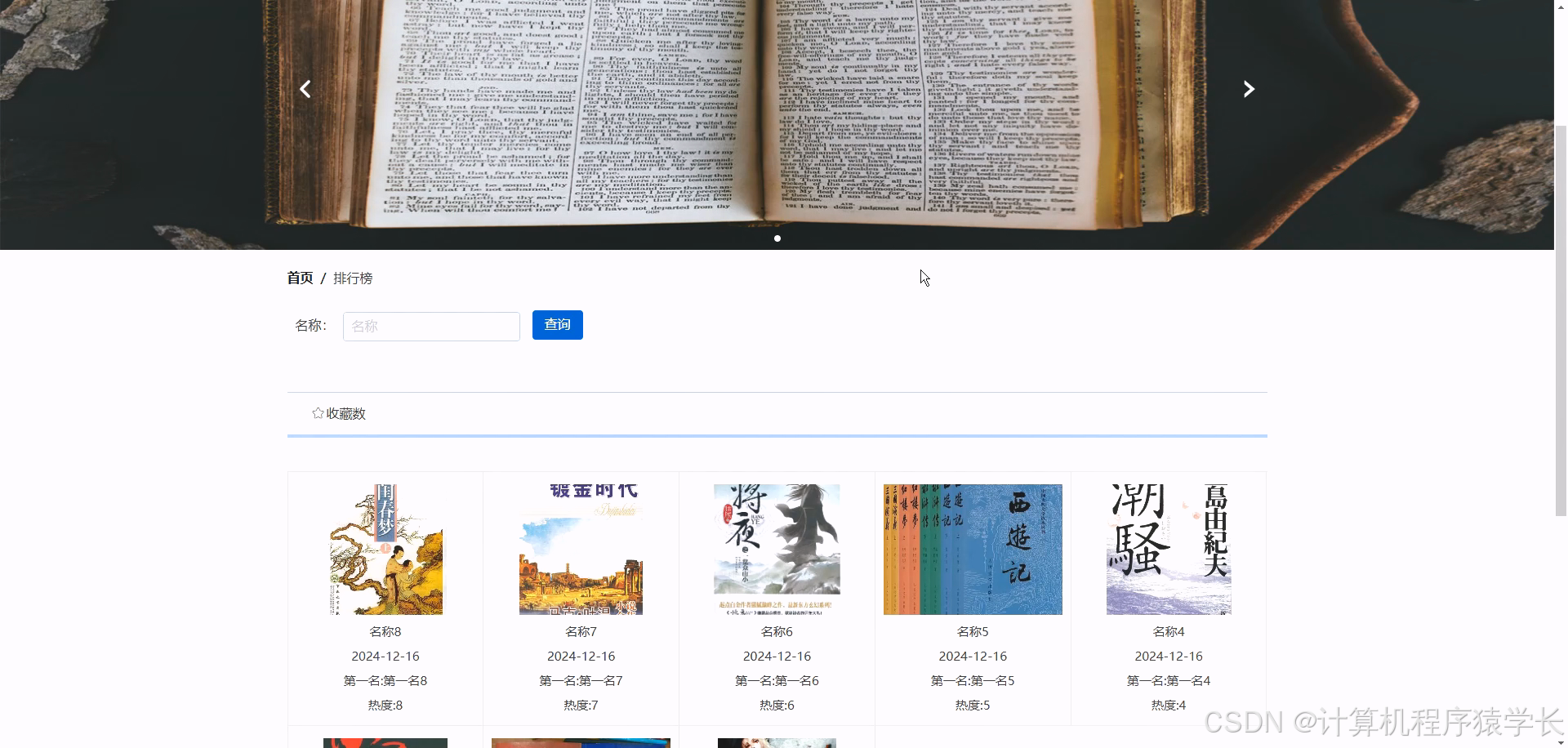Click the 排行榜 breadcrumb item
The height and width of the screenshot is (748, 1568).
point(353,278)
